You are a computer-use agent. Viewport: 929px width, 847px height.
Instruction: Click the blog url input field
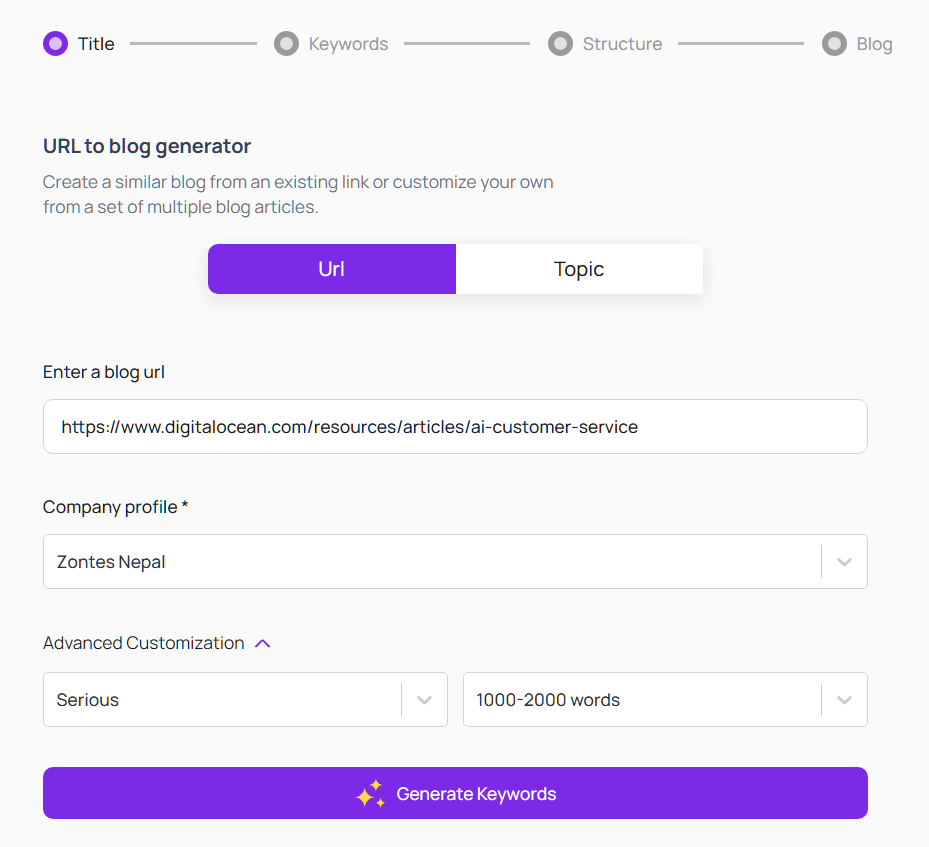455,427
